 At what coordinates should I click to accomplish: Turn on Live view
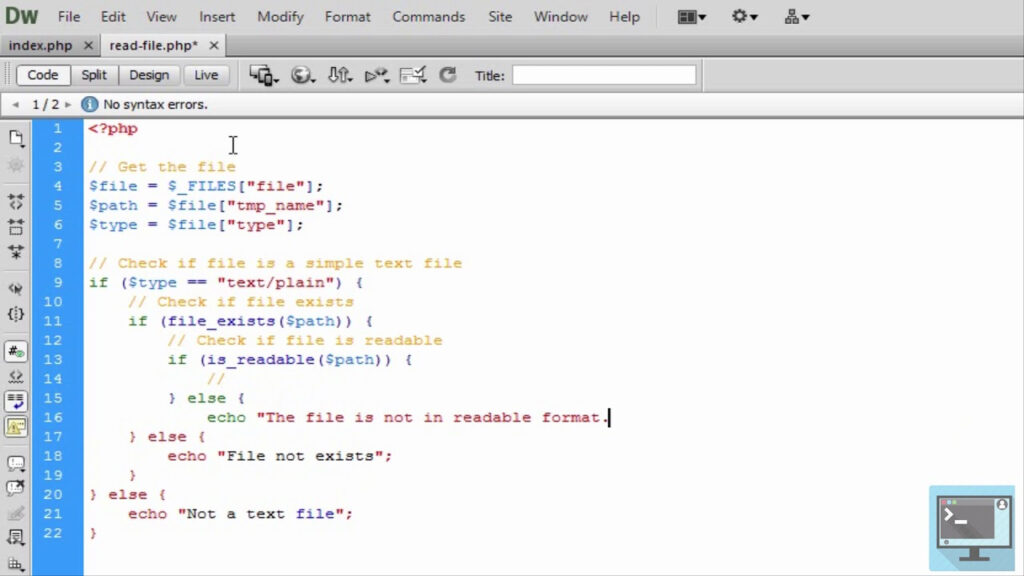[x=206, y=75]
